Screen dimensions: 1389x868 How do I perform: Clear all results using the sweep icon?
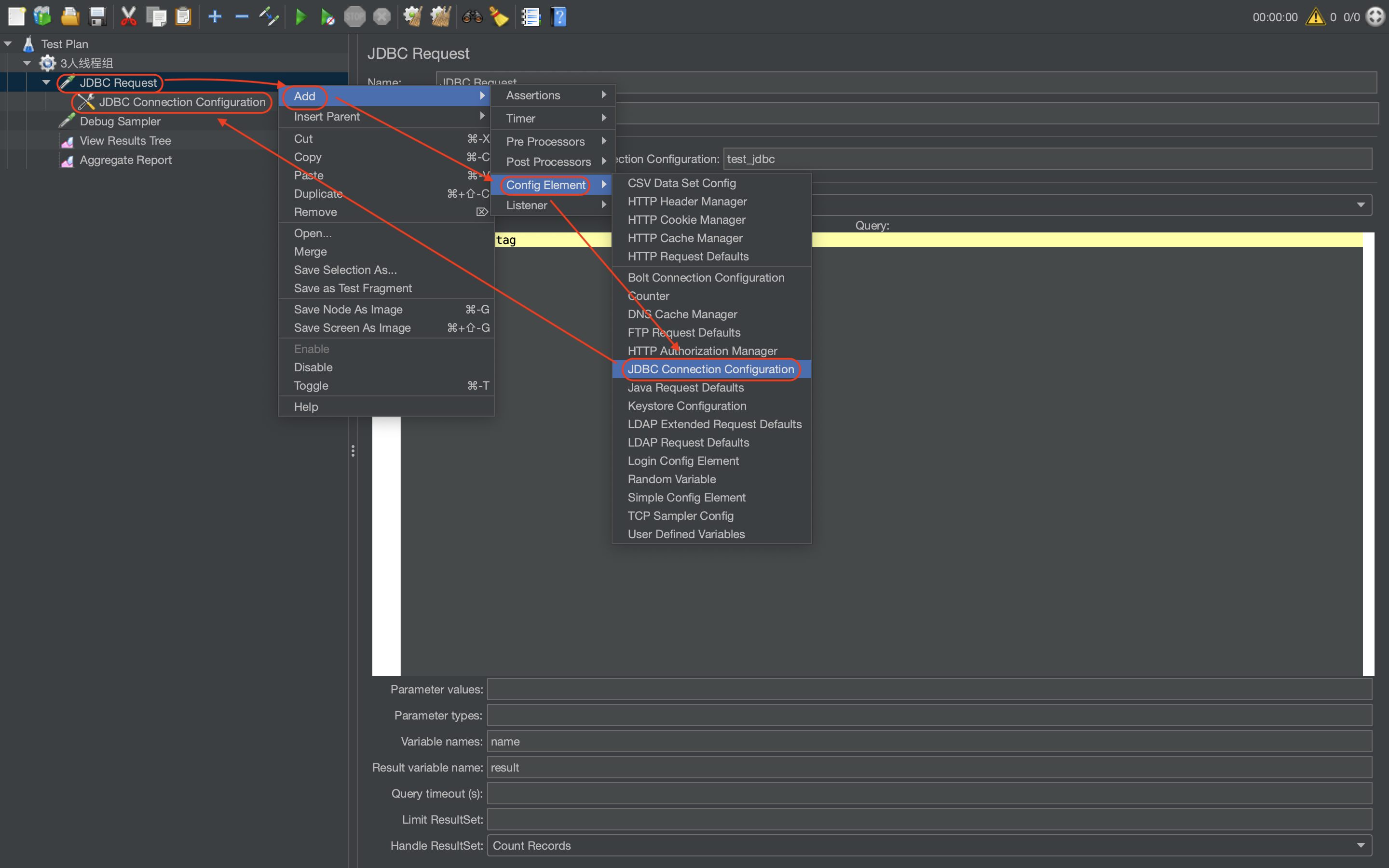(x=441, y=16)
